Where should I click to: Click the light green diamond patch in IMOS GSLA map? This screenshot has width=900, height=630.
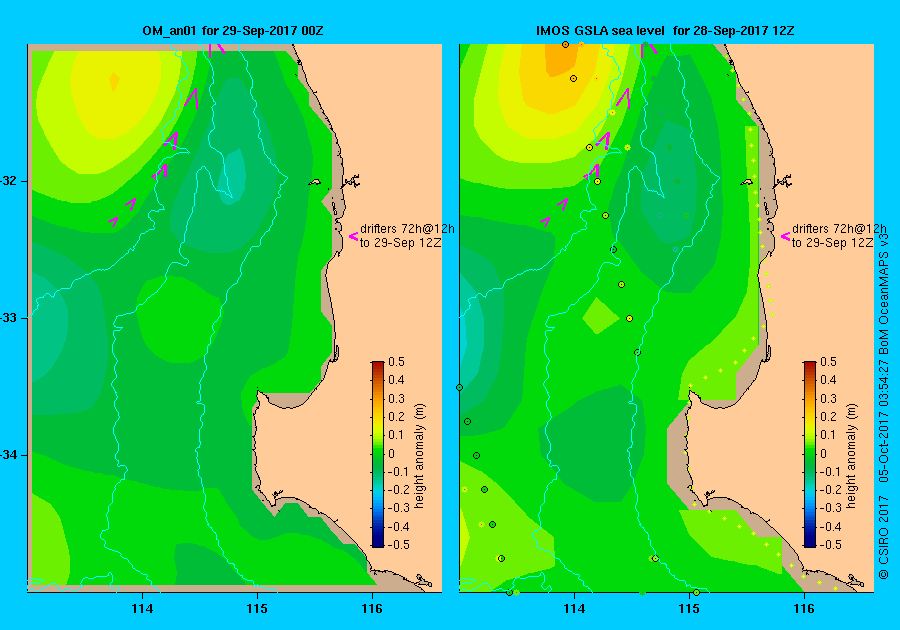(600, 316)
